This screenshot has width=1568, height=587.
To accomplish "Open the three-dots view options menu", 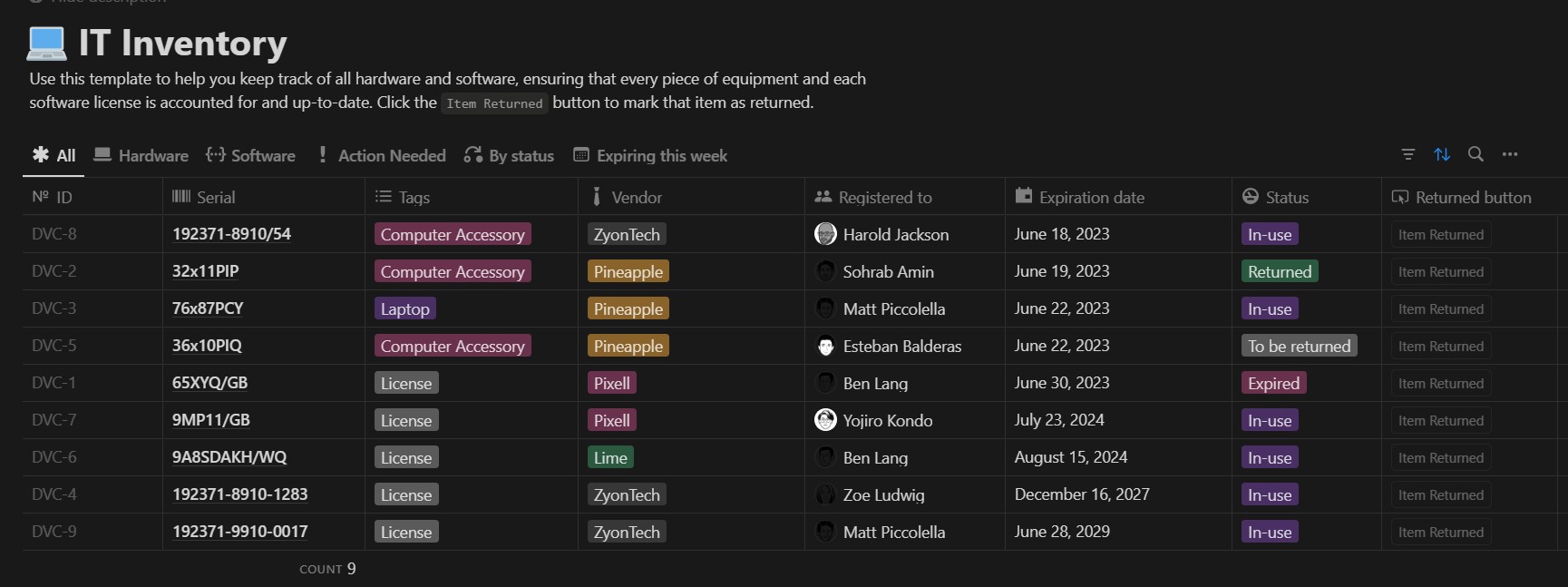I will click(1510, 154).
